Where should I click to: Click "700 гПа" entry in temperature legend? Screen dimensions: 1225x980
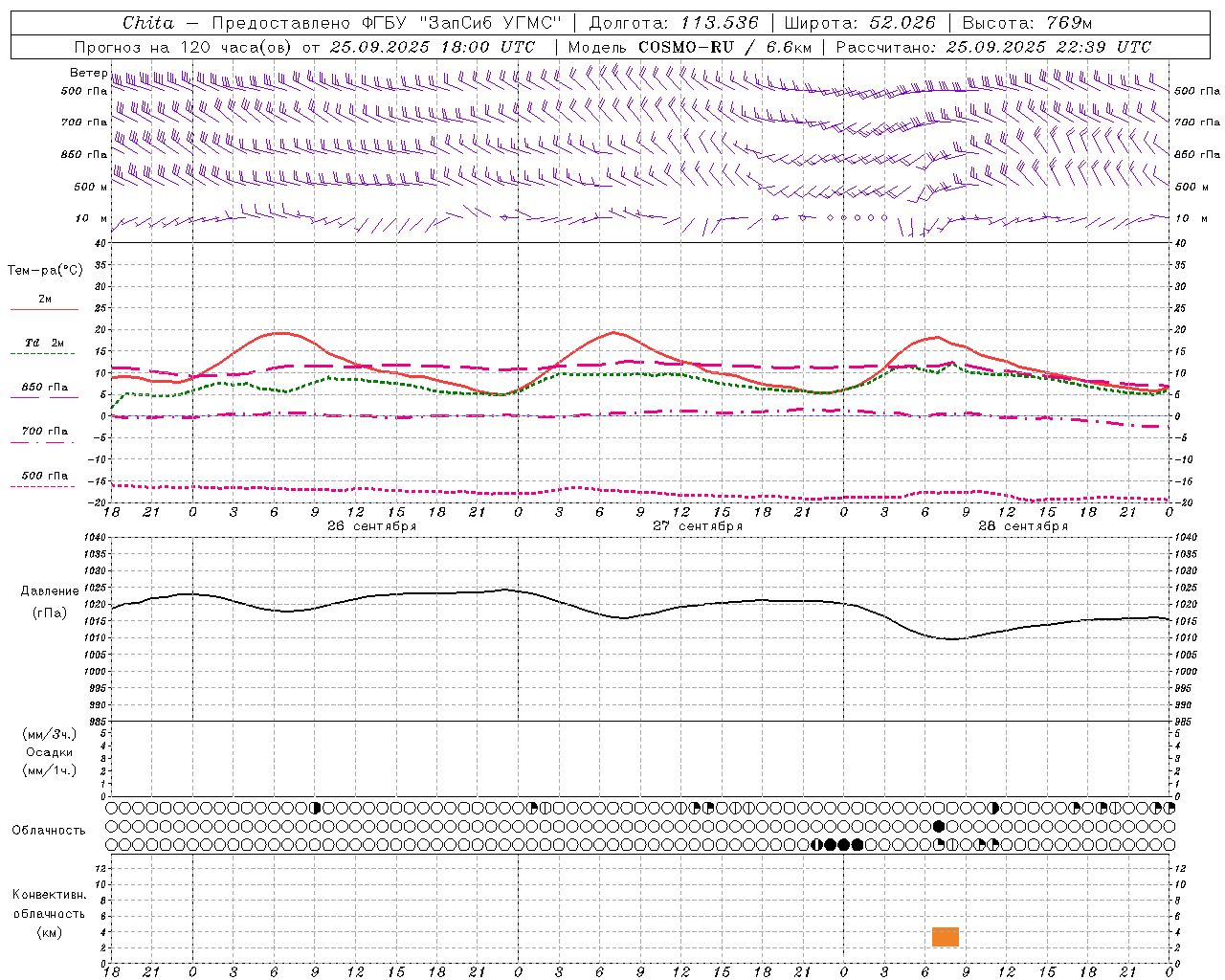[45, 431]
